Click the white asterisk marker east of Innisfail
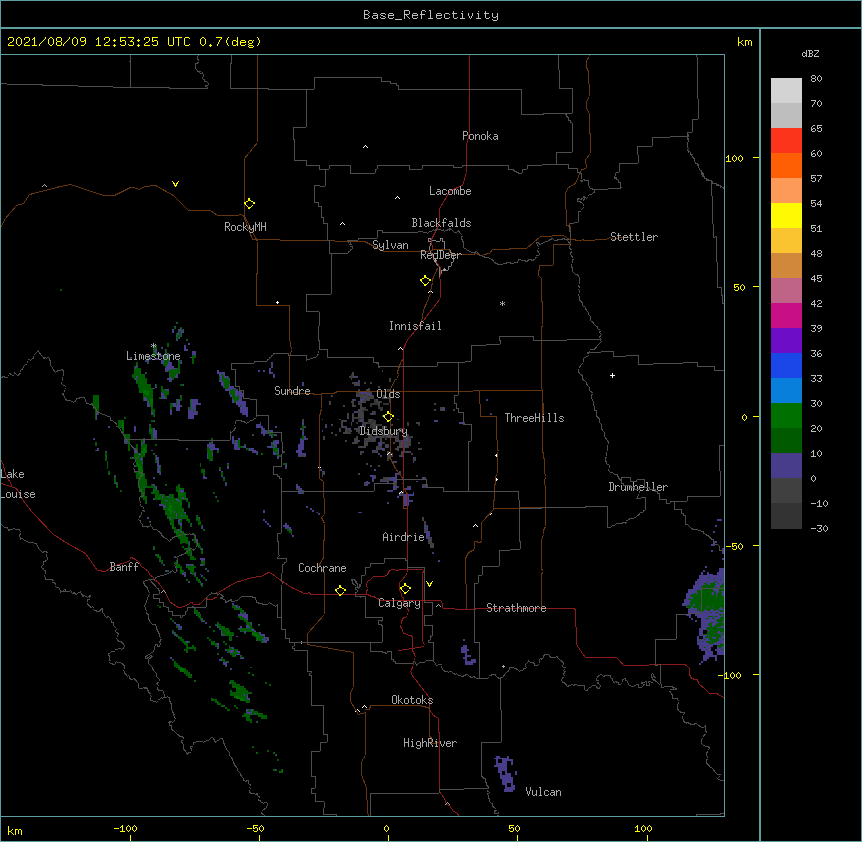The height and width of the screenshot is (842, 862). point(502,303)
